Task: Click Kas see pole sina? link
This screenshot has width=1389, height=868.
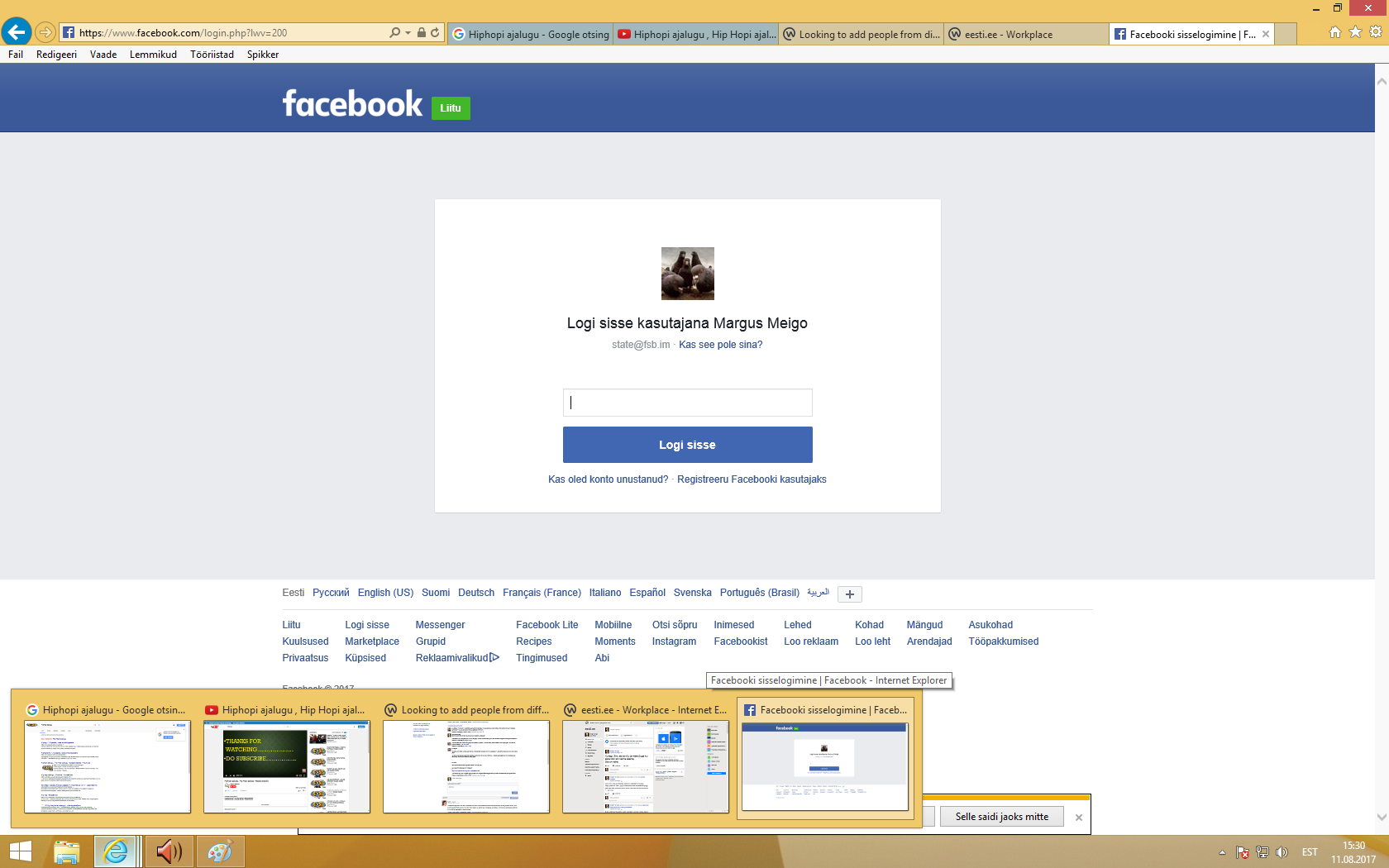Action: 721,345
